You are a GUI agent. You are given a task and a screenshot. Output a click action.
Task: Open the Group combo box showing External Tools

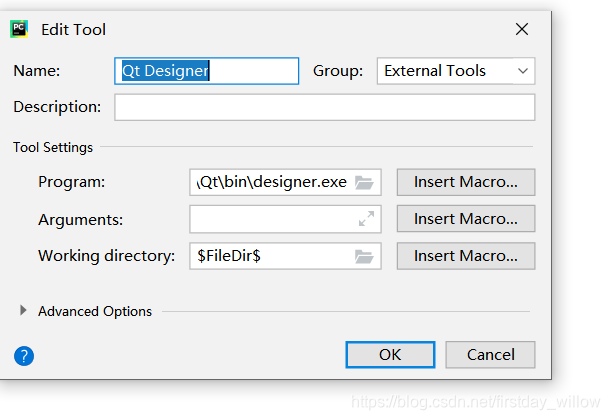click(x=456, y=71)
